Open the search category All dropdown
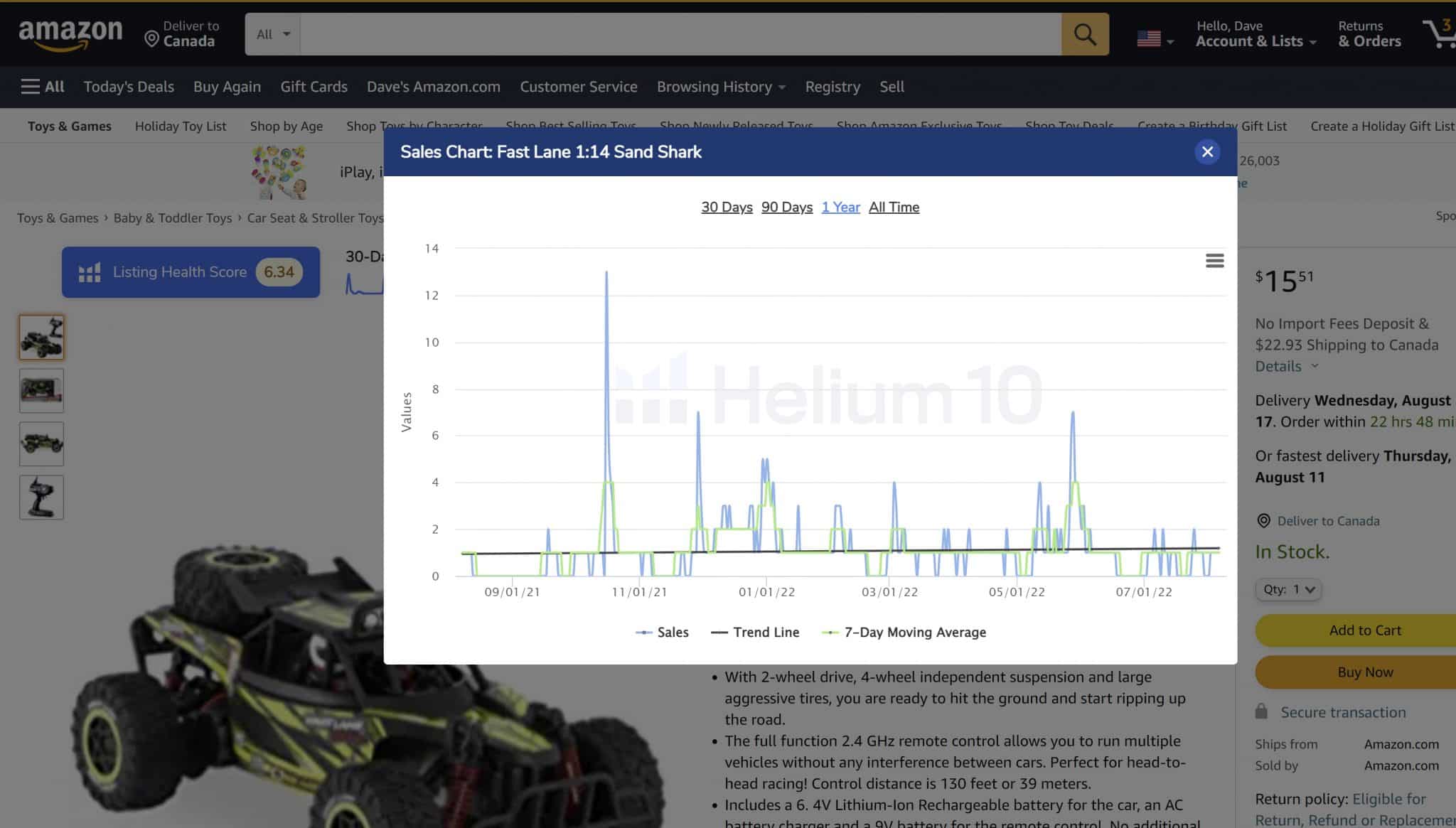The image size is (1456, 828). click(273, 34)
